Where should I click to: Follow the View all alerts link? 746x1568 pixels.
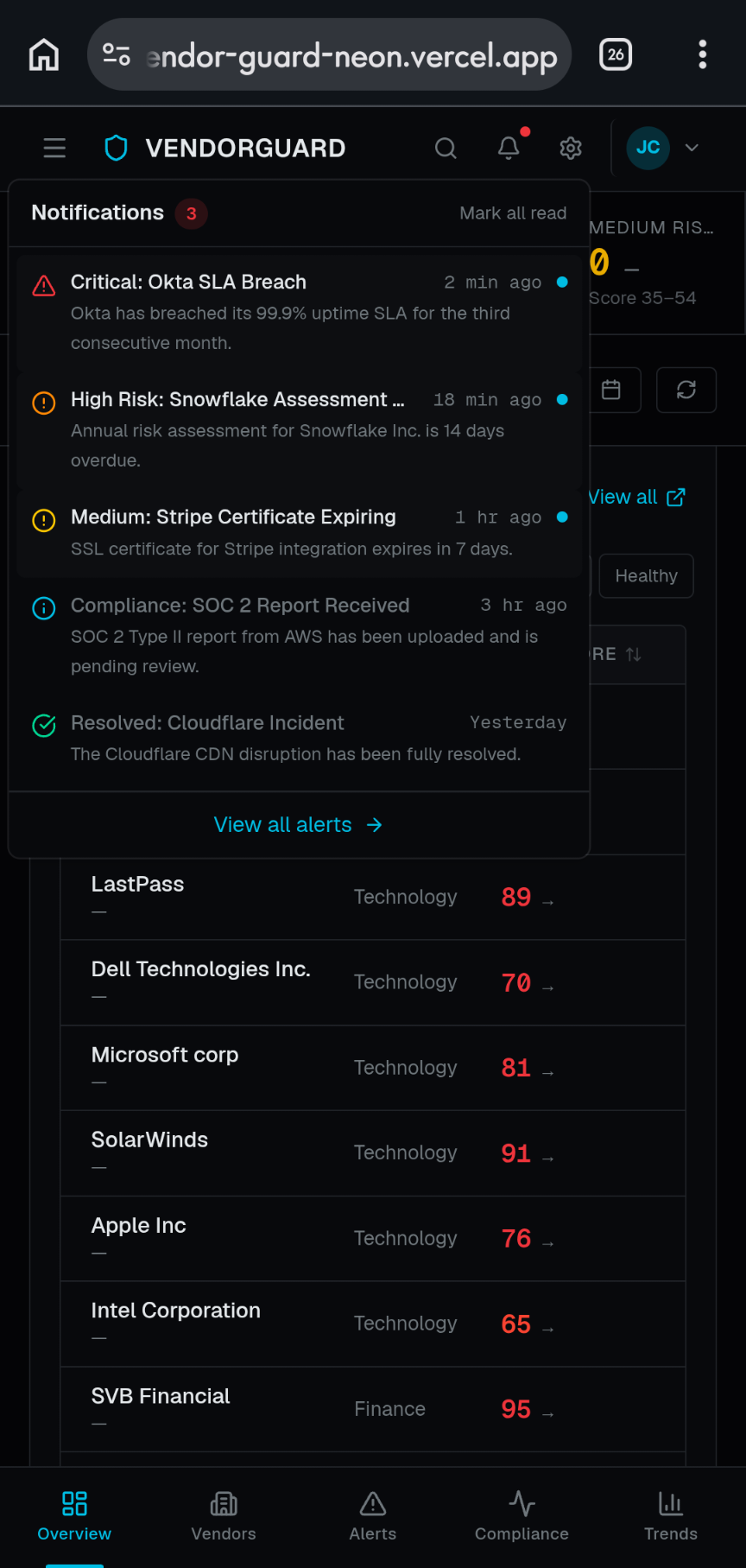(298, 825)
